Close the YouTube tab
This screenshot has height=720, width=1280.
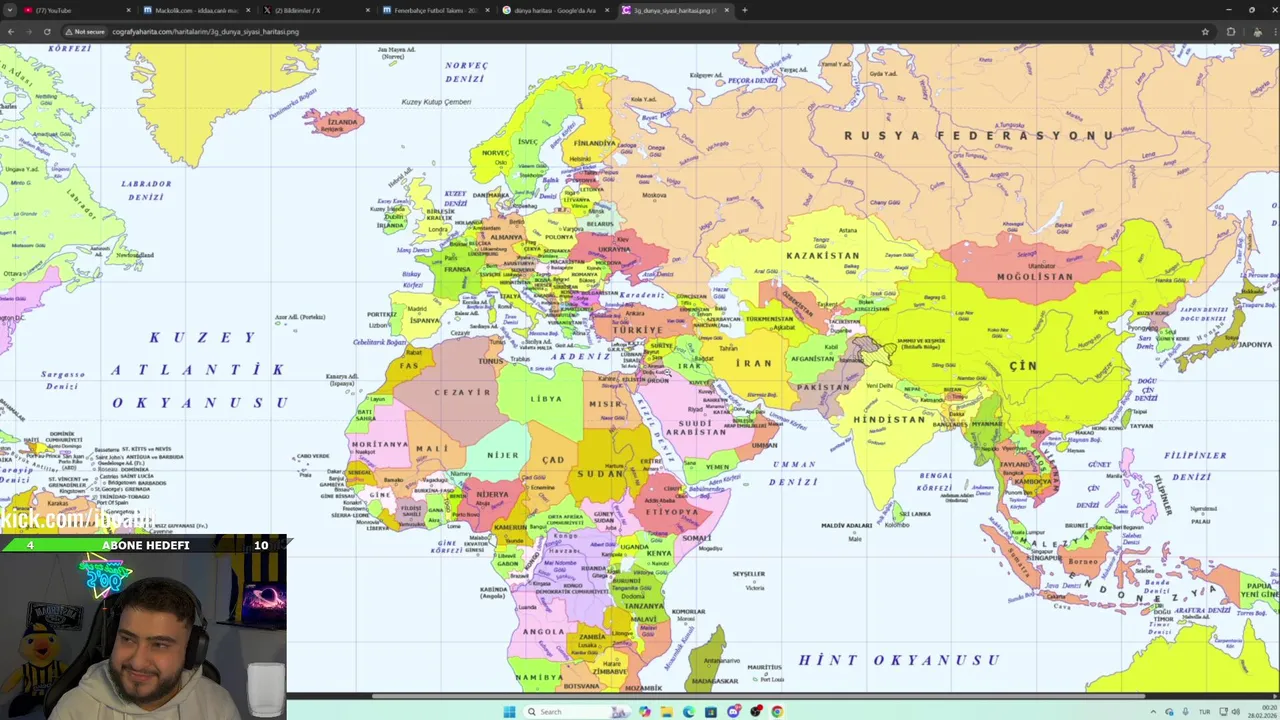click(x=128, y=10)
